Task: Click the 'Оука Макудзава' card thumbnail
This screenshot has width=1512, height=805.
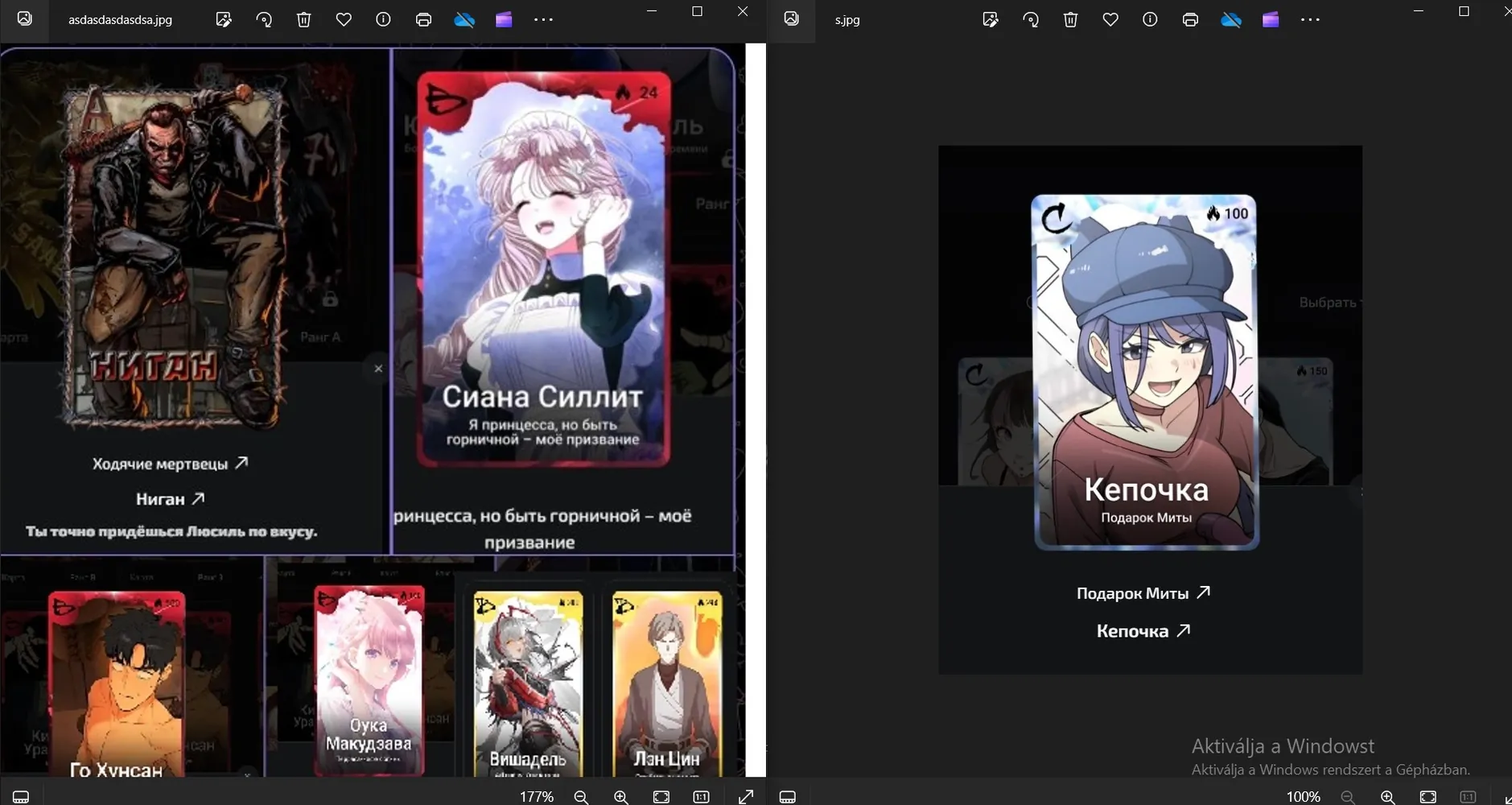Action: pos(369,680)
